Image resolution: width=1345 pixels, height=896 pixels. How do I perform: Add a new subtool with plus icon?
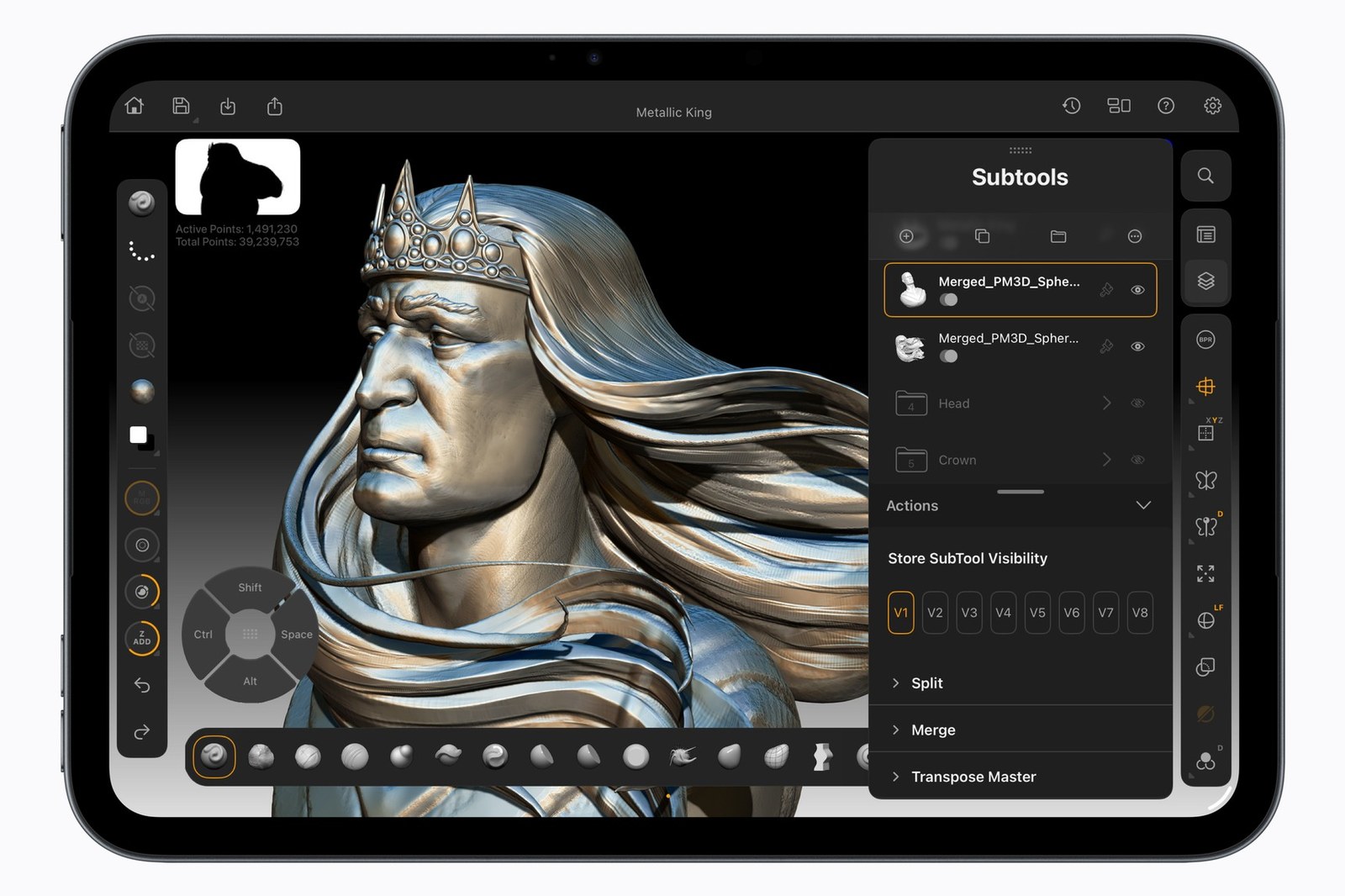tap(906, 236)
